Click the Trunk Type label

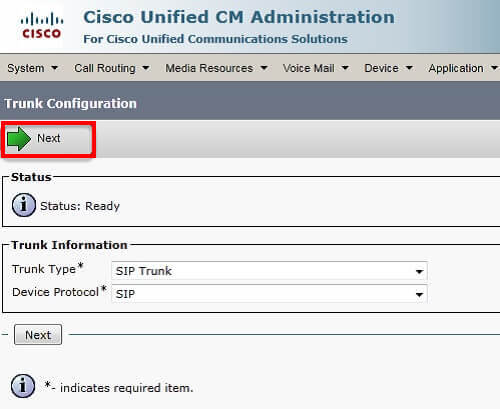point(47,269)
